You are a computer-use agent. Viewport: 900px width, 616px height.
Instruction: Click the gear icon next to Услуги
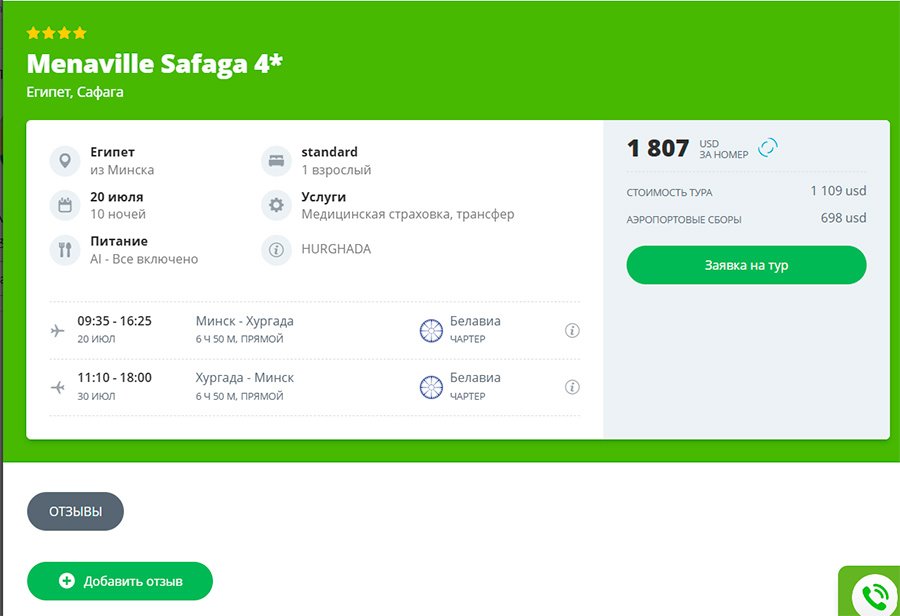click(276, 205)
